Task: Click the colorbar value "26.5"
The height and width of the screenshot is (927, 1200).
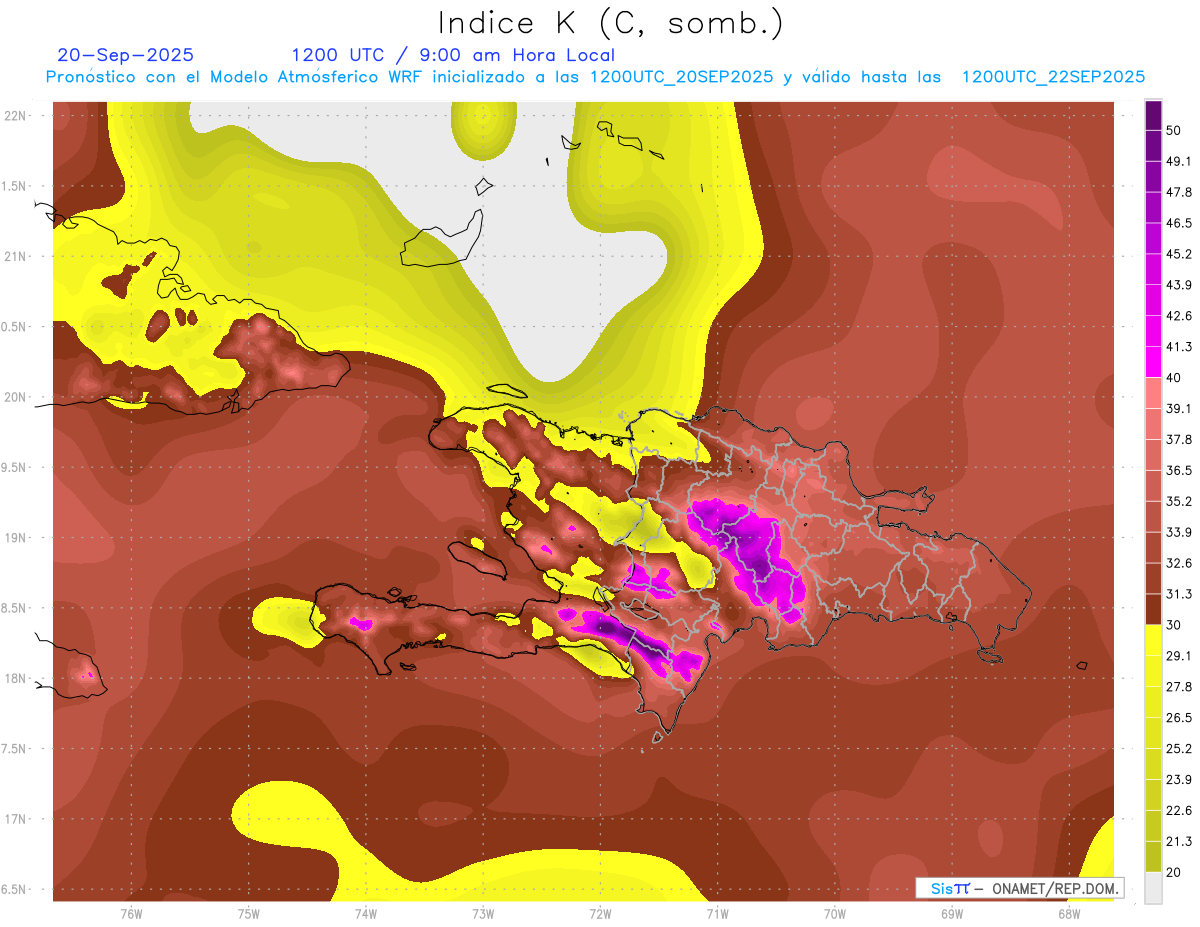Action: (1180, 718)
